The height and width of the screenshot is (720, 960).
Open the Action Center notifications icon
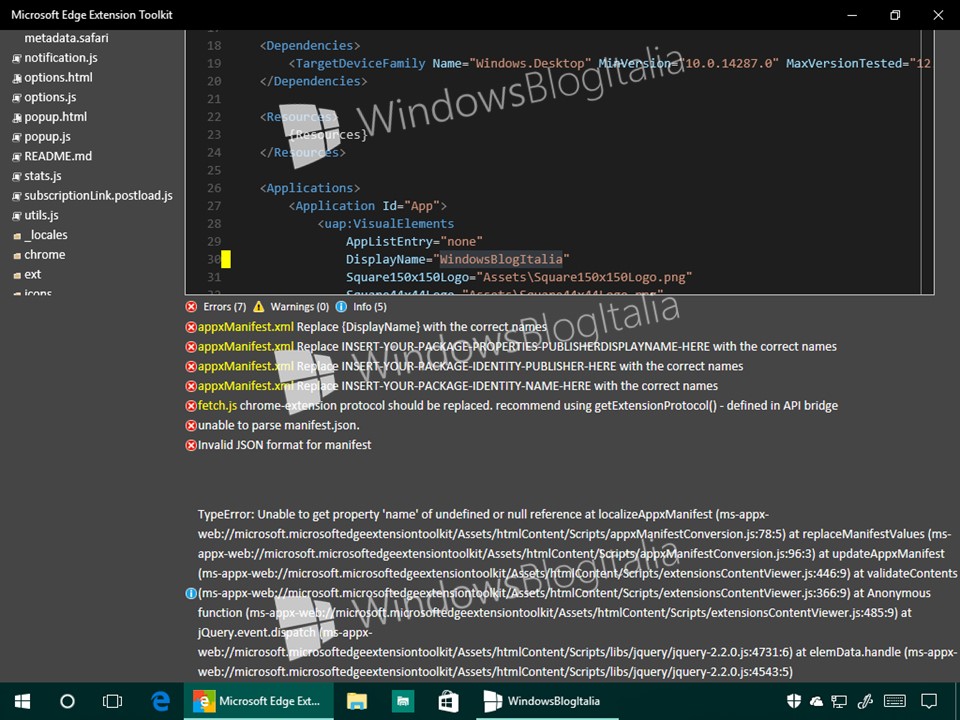click(929, 702)
